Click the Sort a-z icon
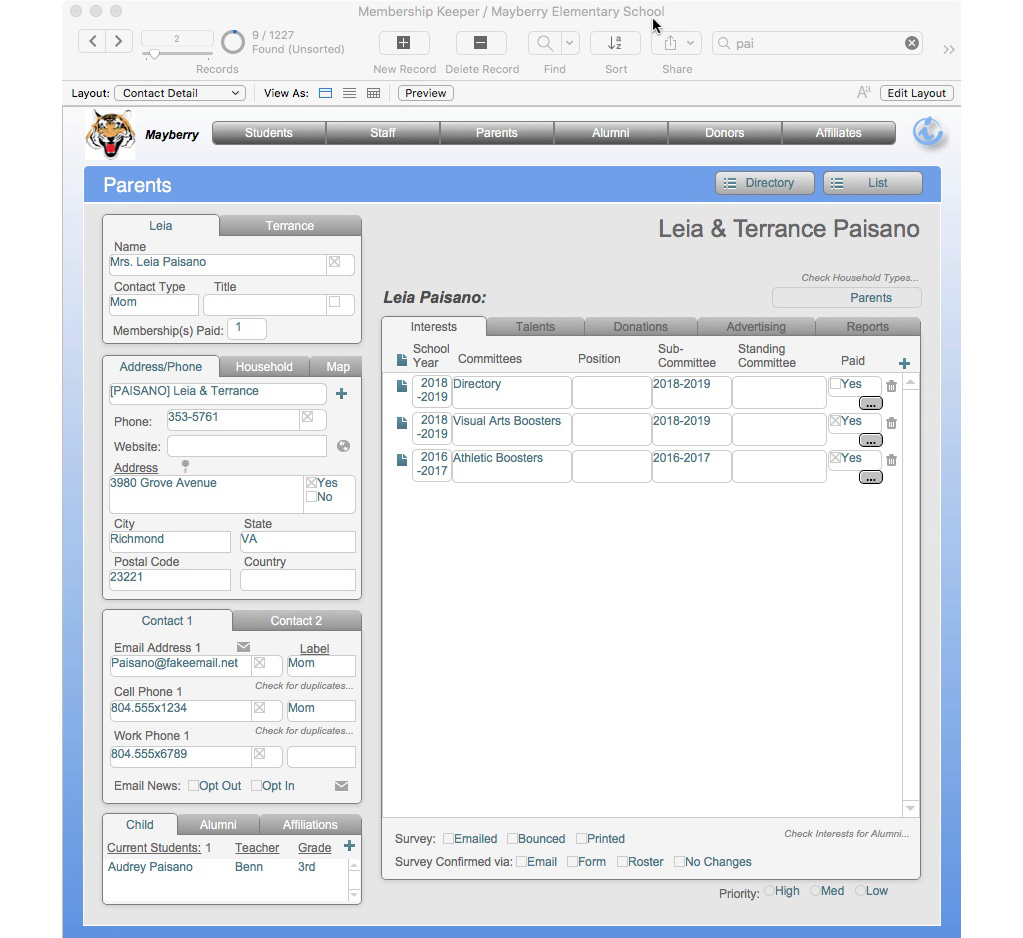 pyautogui.click(x=615, y=43)
